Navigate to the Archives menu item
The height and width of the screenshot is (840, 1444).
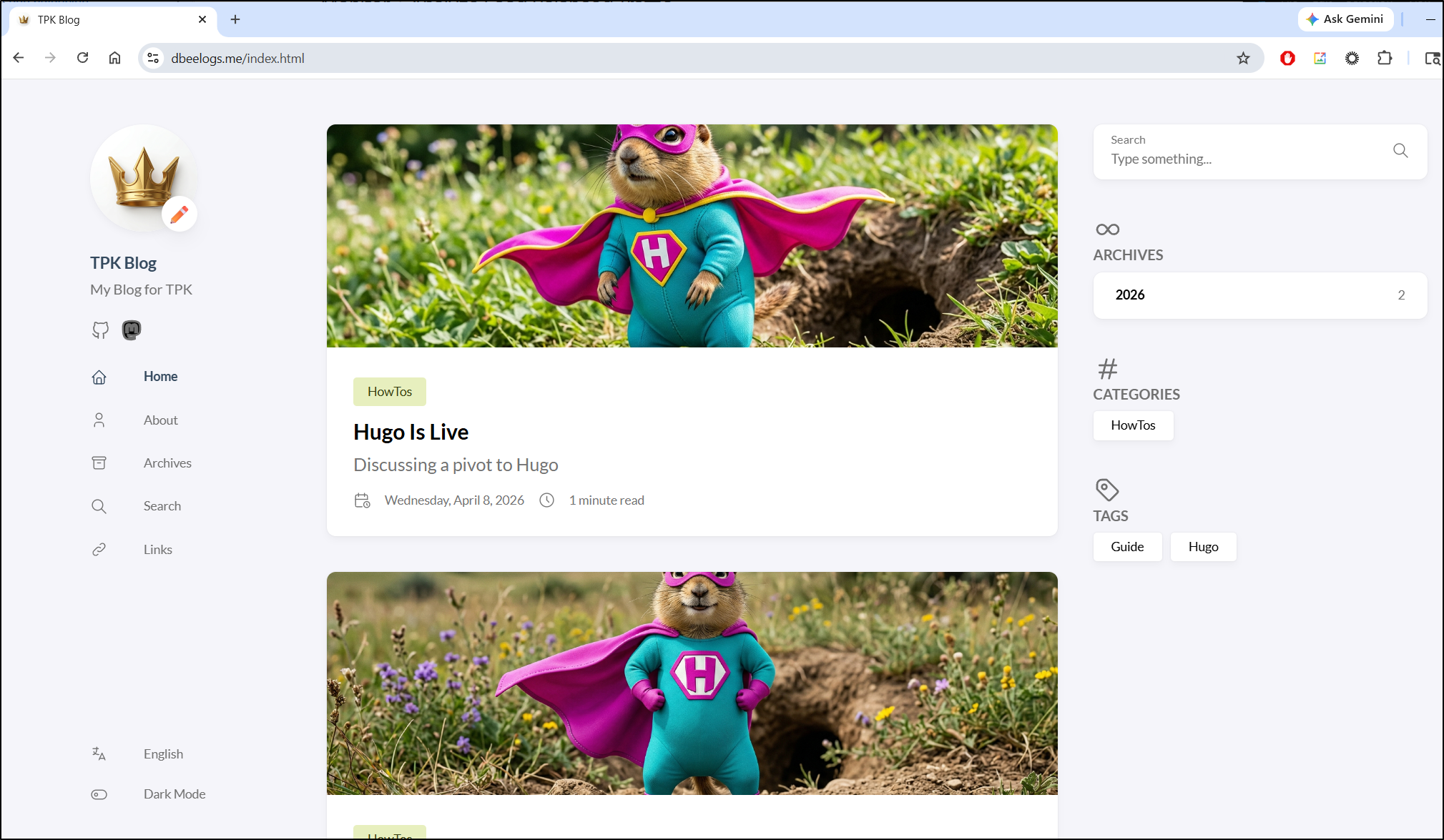[167, 463]
